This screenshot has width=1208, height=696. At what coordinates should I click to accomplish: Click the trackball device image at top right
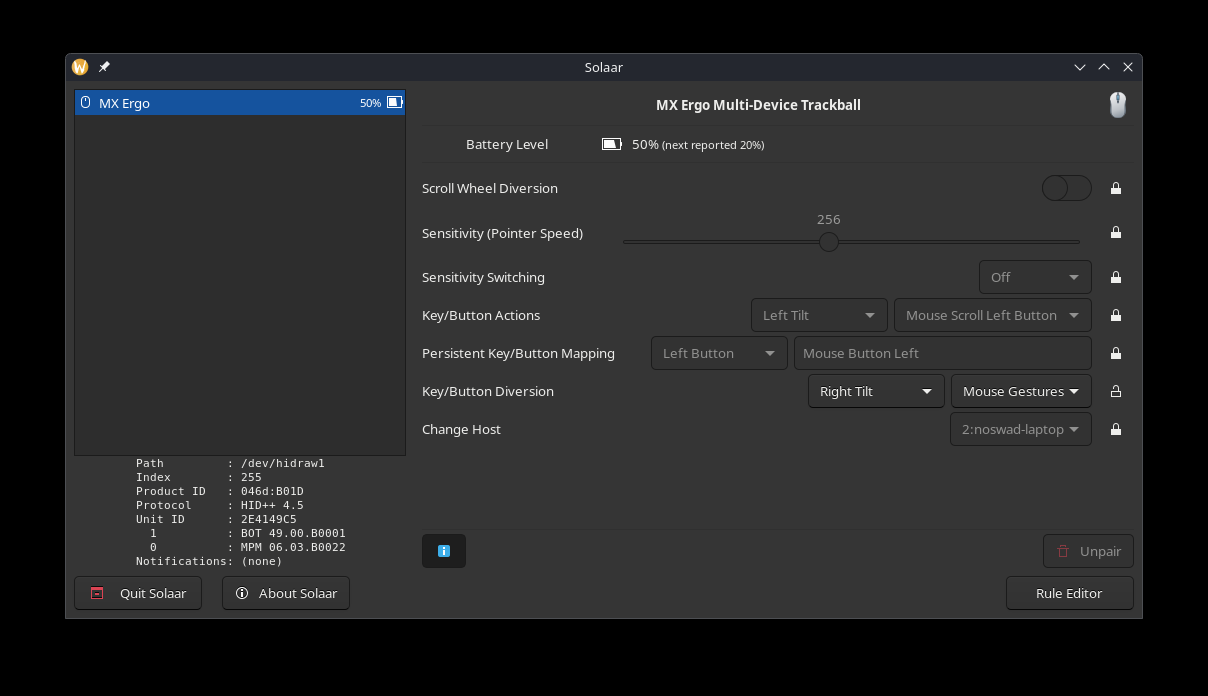(1118, 105)
